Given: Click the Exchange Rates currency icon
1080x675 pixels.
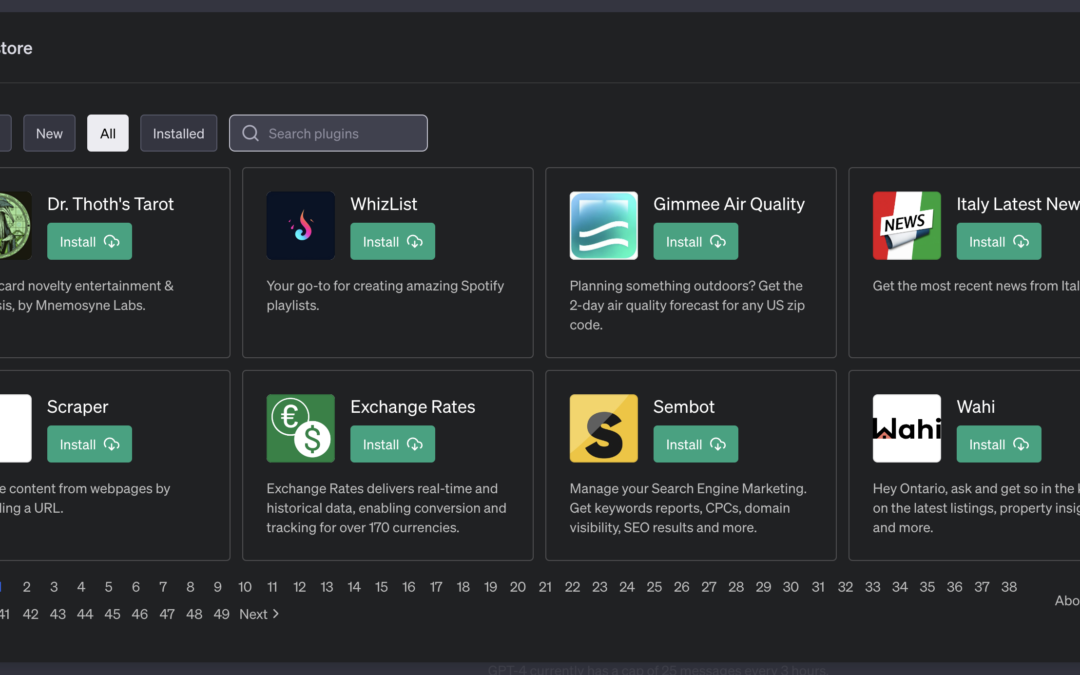Looking at the screenshot, I should coord(300,428).
